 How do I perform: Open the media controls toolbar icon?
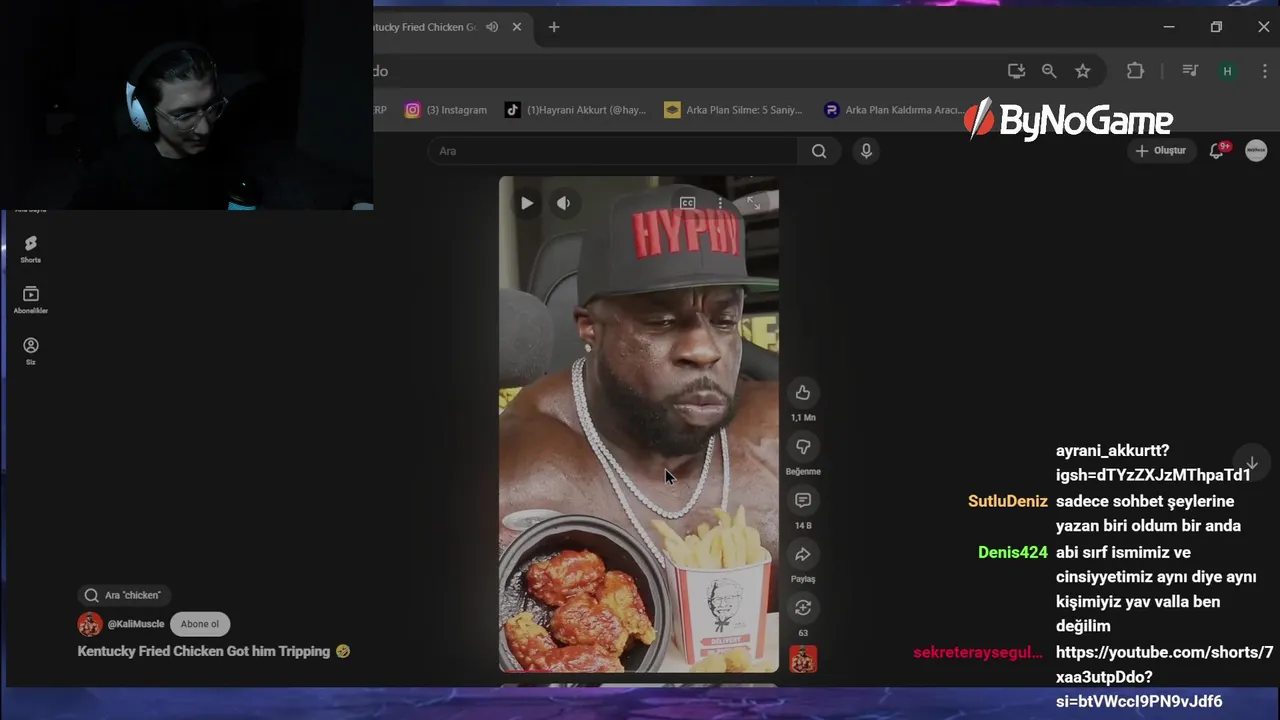coord(1190,71)
